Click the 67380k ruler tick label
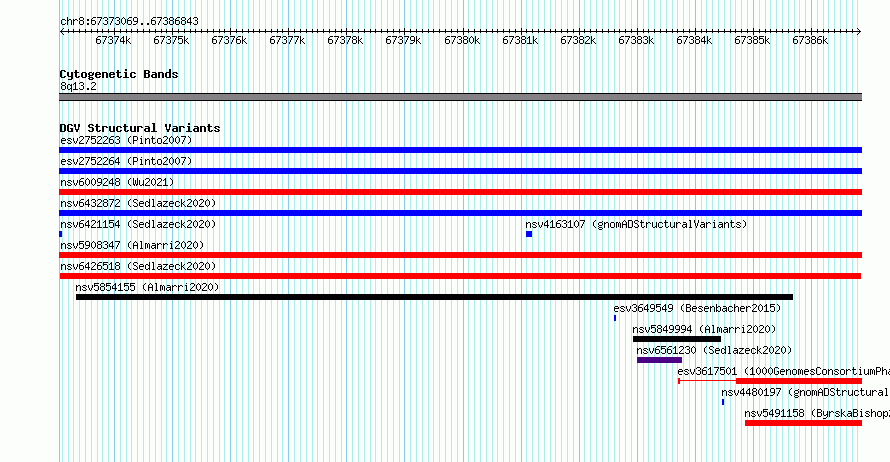 (x=462, y=40)
